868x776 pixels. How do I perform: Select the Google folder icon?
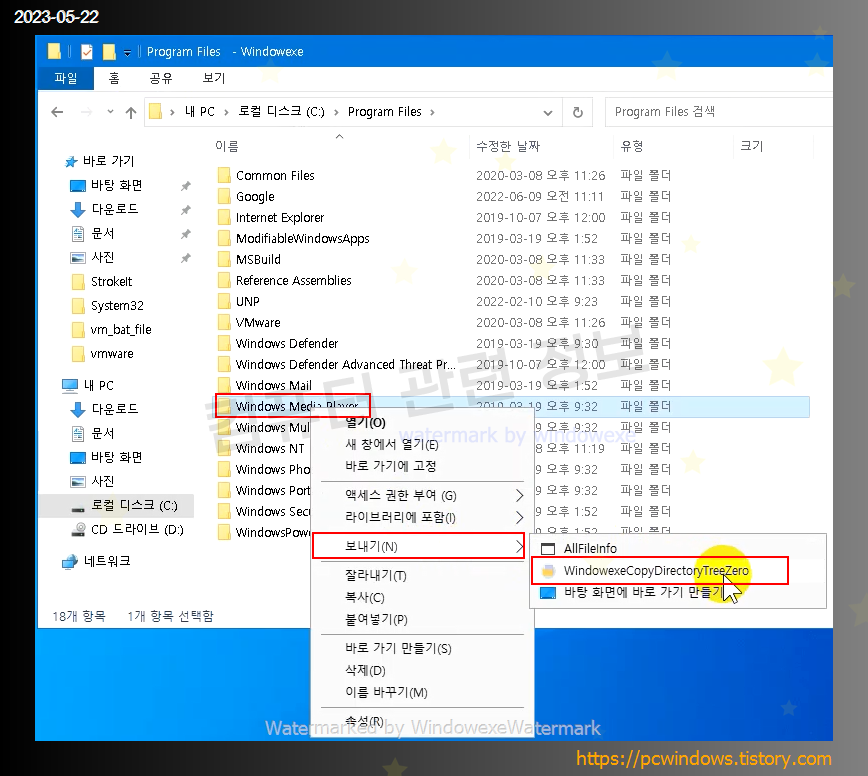pos(224,196)
